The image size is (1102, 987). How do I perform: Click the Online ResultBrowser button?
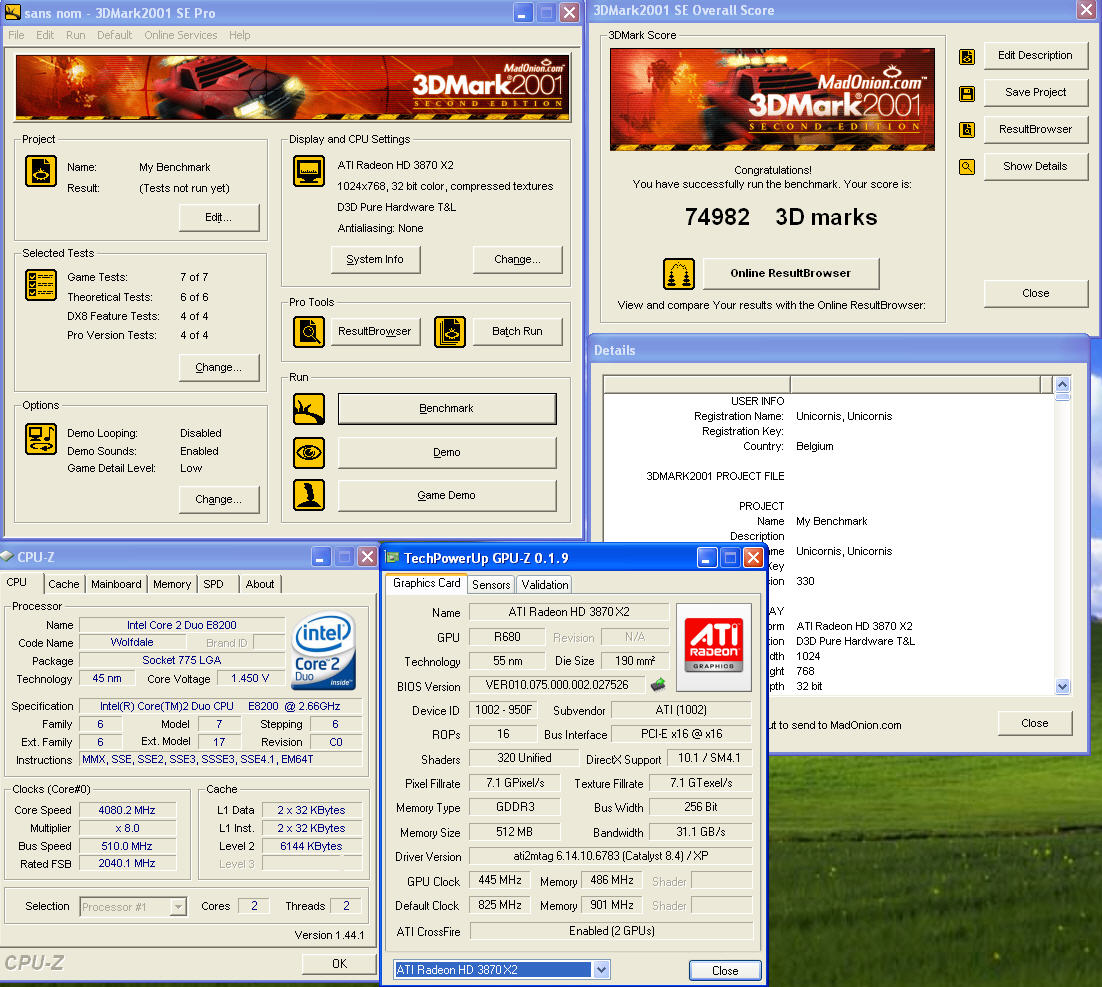[791, 273]
